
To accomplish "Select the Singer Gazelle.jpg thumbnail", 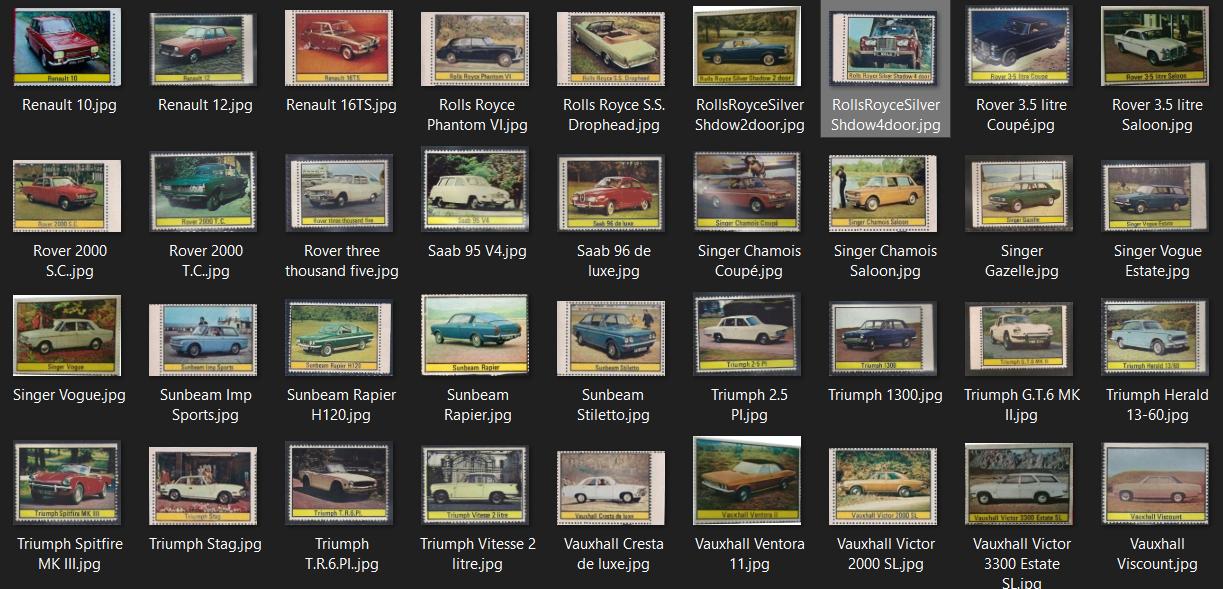I will 1019,194.
